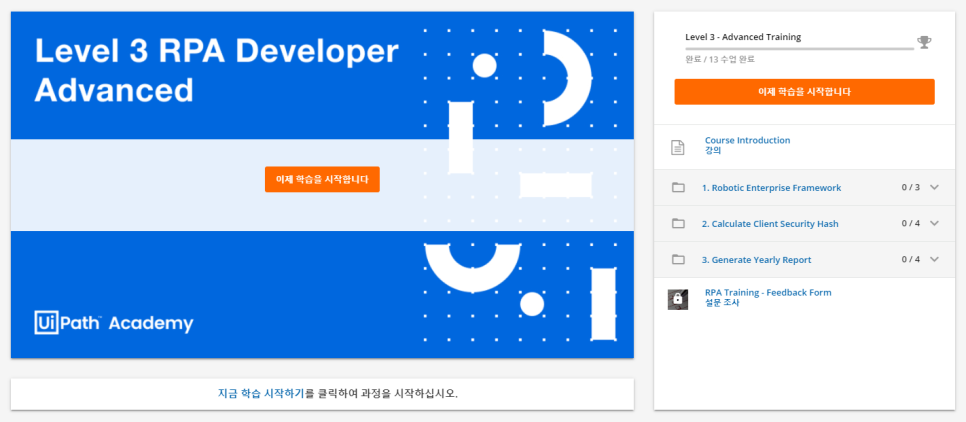The image size is (966, 422).
Task: Click Level 3 RPA Developer Advanced banner title
Action: coord(217,70)
